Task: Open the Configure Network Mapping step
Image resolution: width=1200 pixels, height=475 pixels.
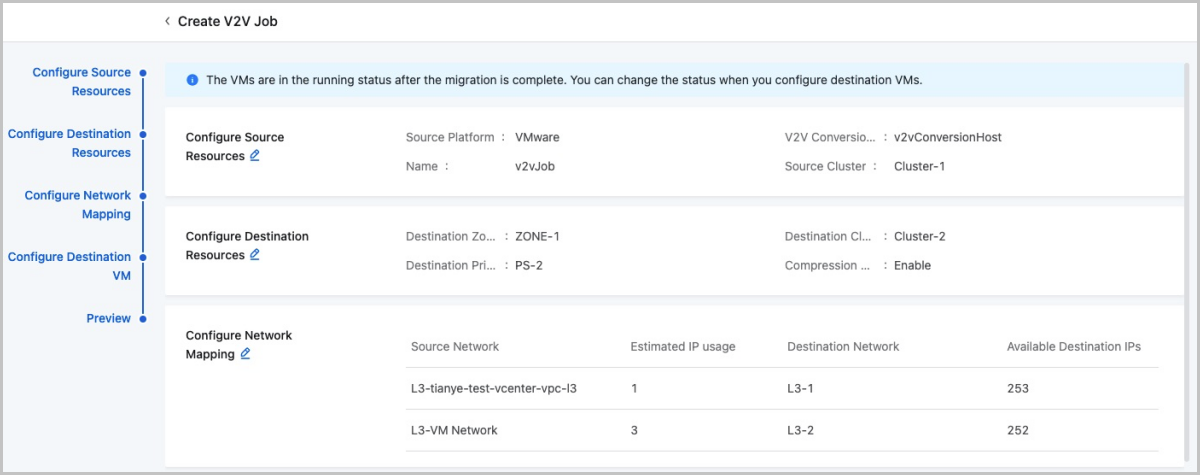Action: coord(78,205)
